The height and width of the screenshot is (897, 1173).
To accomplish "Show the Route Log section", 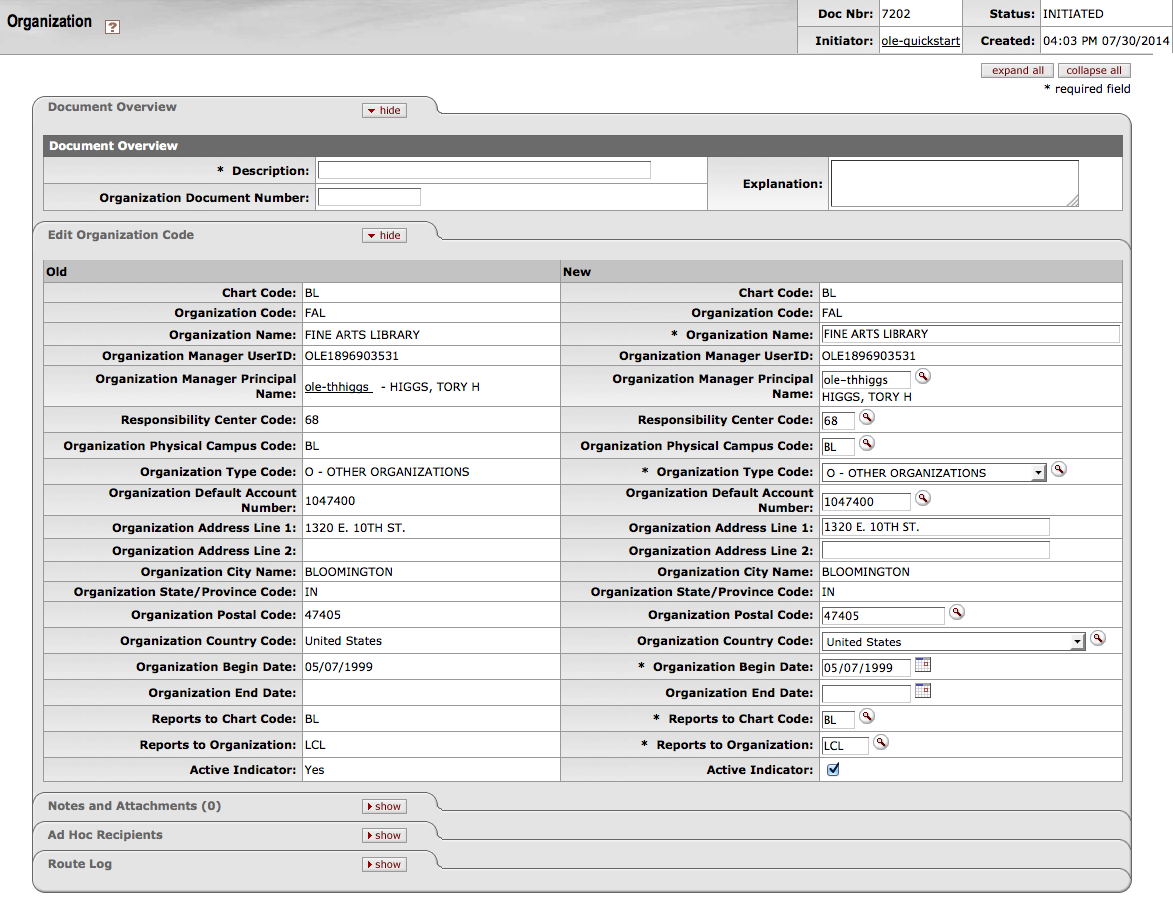I will pyautogui.click(x=384, y=864).
